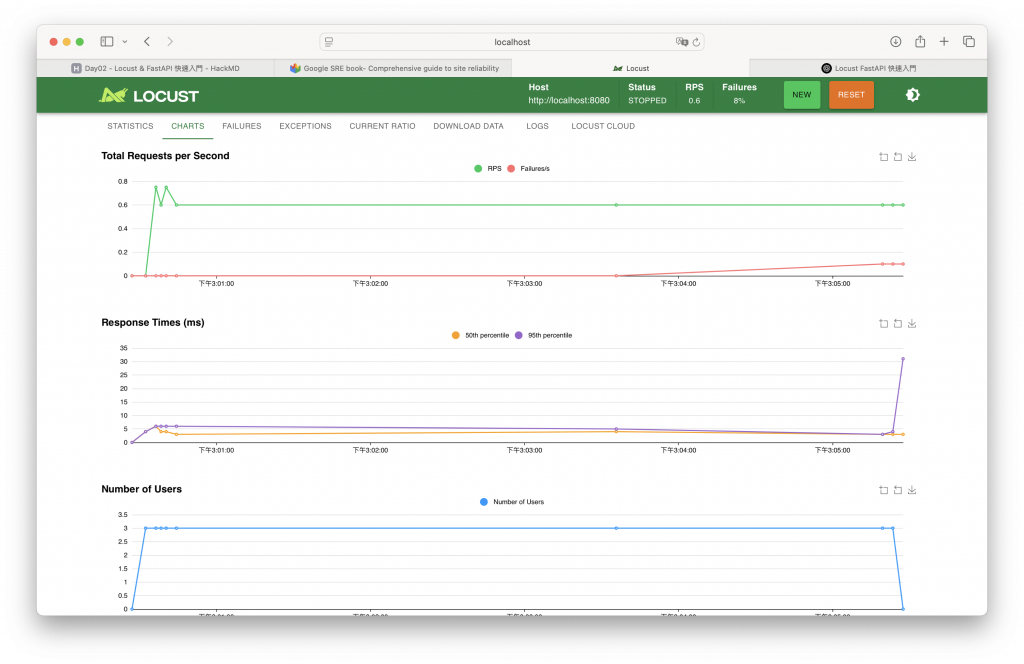Click the Failures 8% value
1024x664 pixels.
(x=739, y=101)
